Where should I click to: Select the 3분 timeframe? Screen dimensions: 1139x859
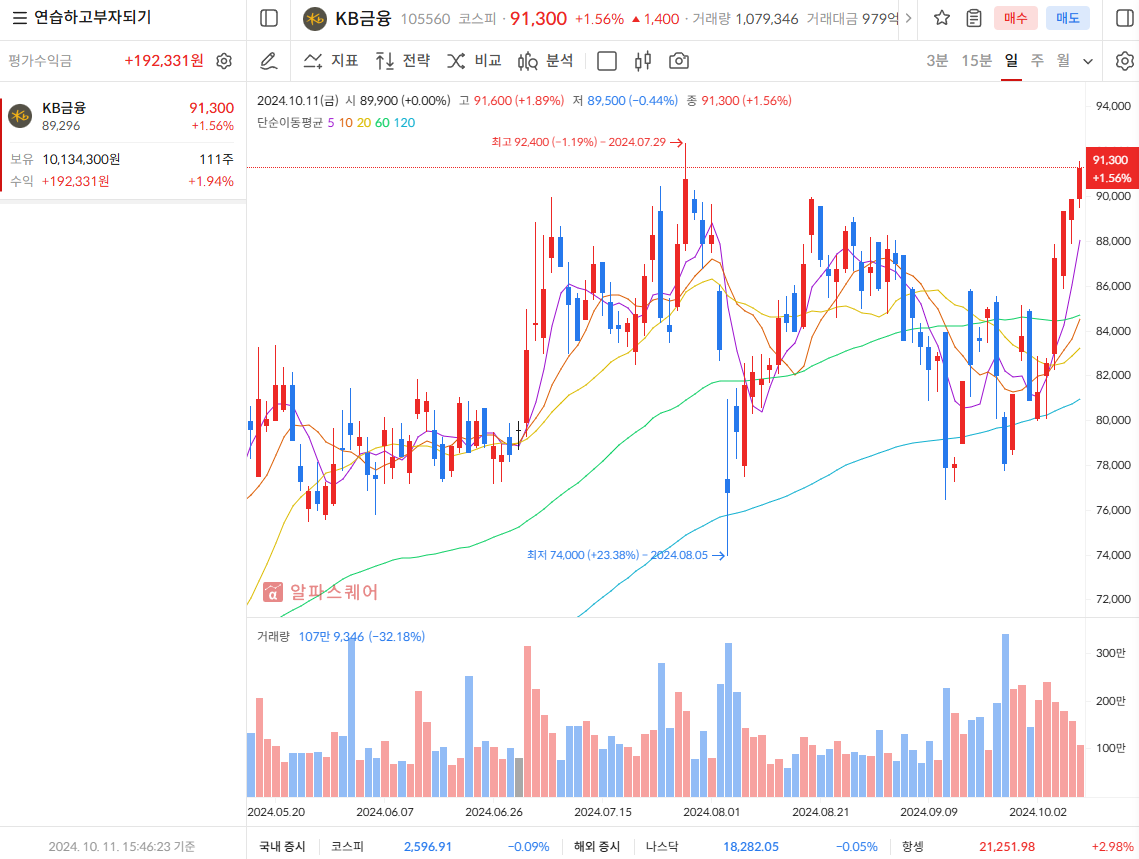(x=937, y=61)
